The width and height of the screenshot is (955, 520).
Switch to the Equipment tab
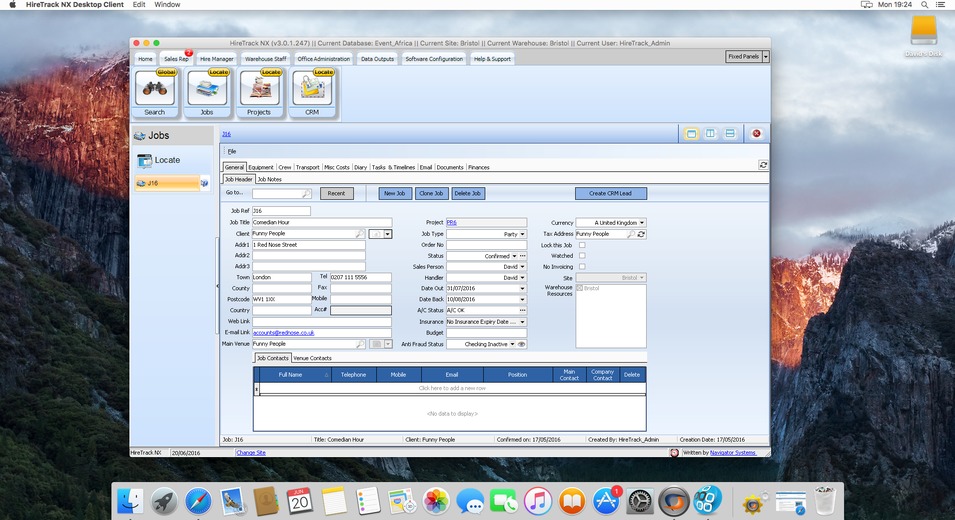[x=261, y=168]
